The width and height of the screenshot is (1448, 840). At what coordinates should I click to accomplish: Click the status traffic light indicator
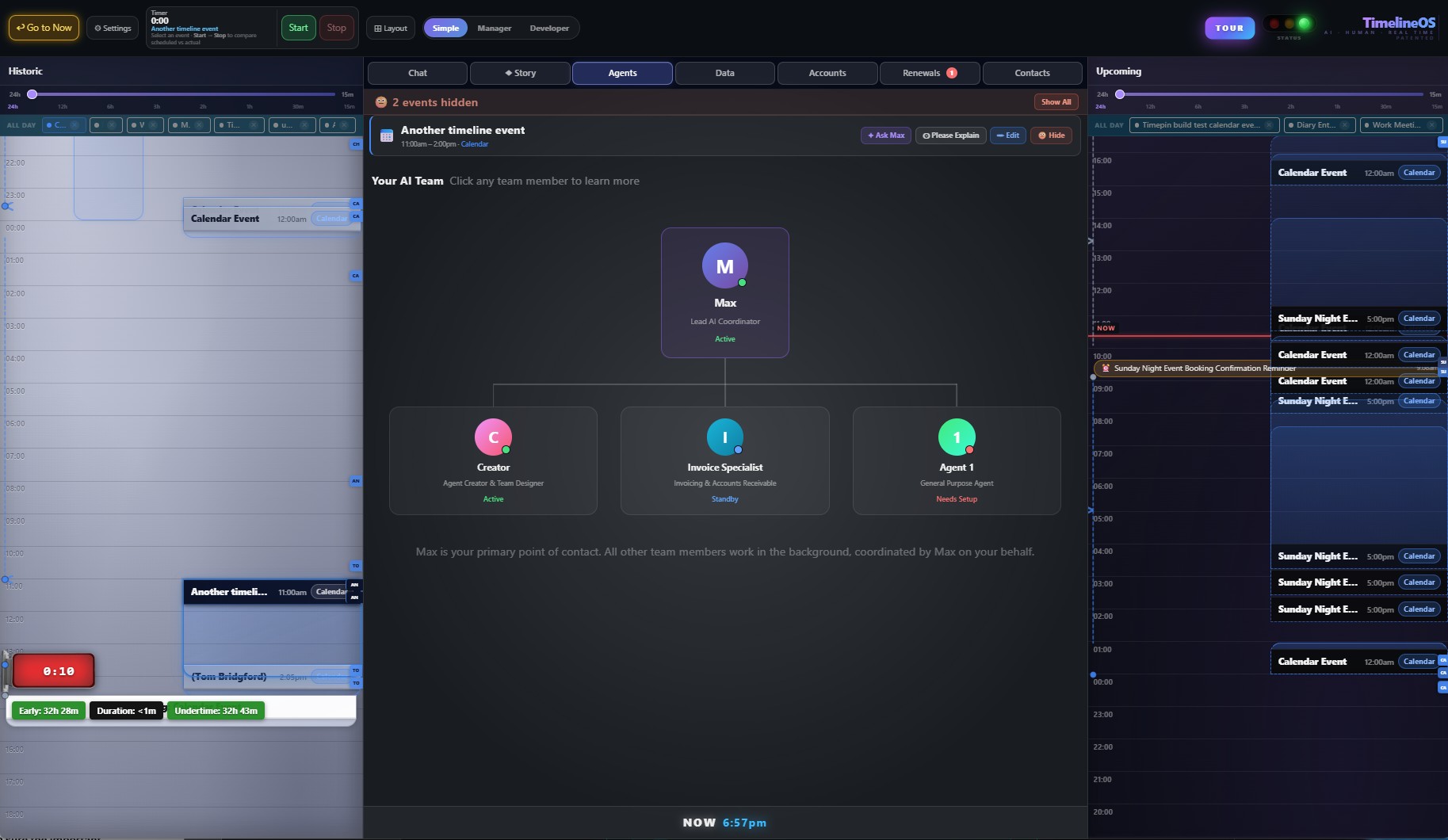(x=1289, y=25)
